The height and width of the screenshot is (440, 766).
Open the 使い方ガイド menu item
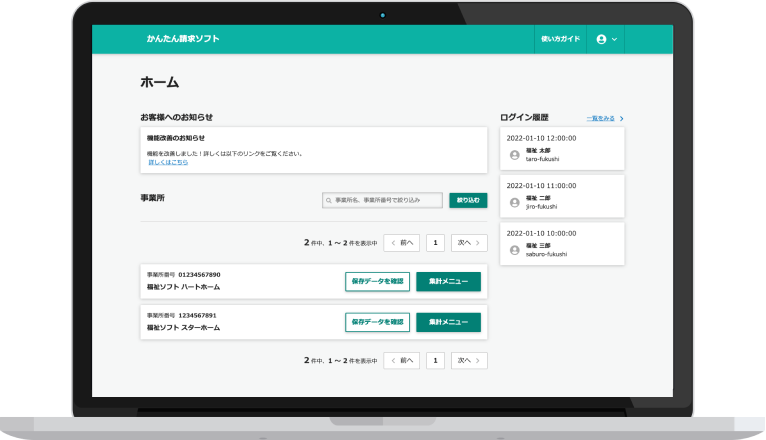pos(560,39)
